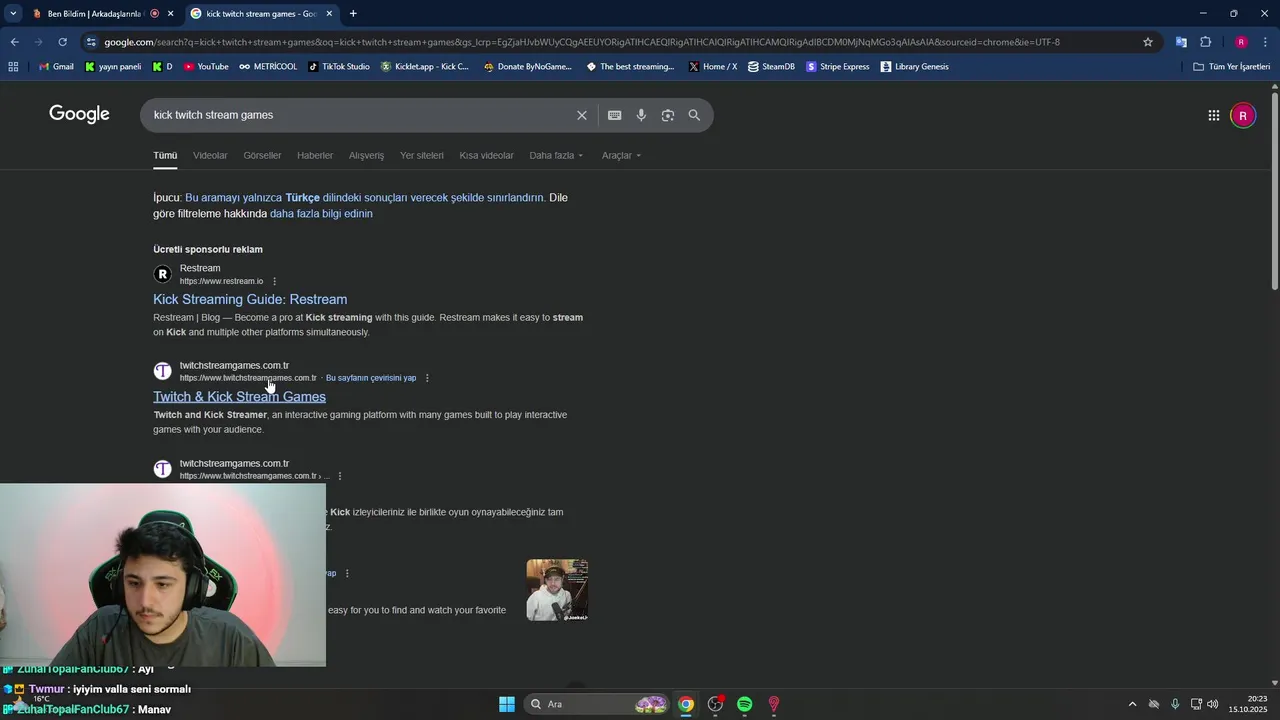Open the Google account avatar menu
This screenshot has width=1280, height=720.
coord(1242,115)
